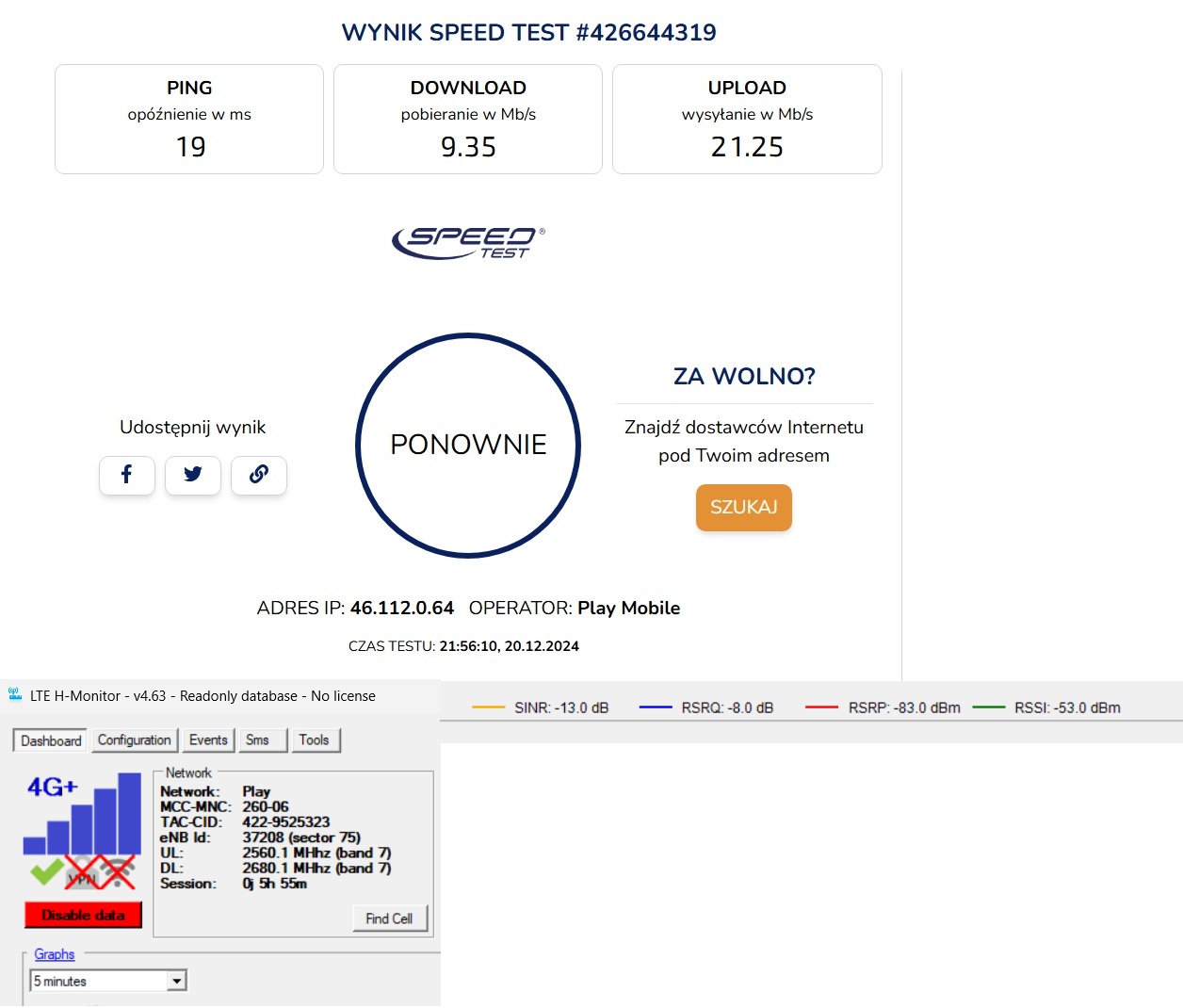1183x1008 pixels.
Task: Click the blue RSRQ legend line
Action: [656, 707]
